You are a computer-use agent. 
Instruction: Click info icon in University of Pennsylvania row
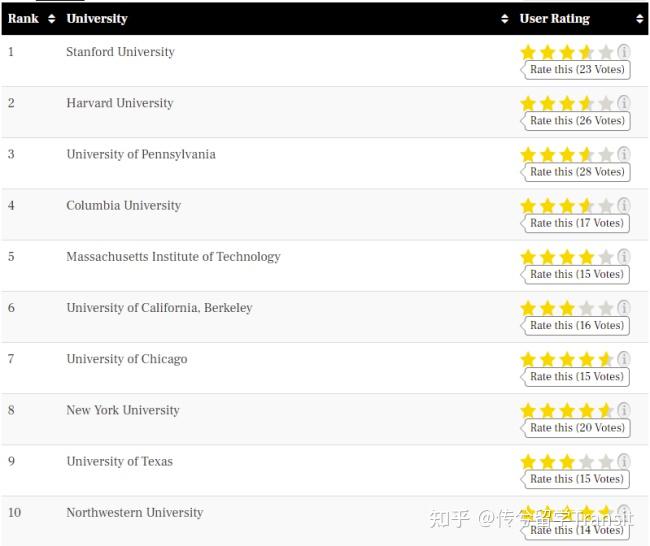623,153
